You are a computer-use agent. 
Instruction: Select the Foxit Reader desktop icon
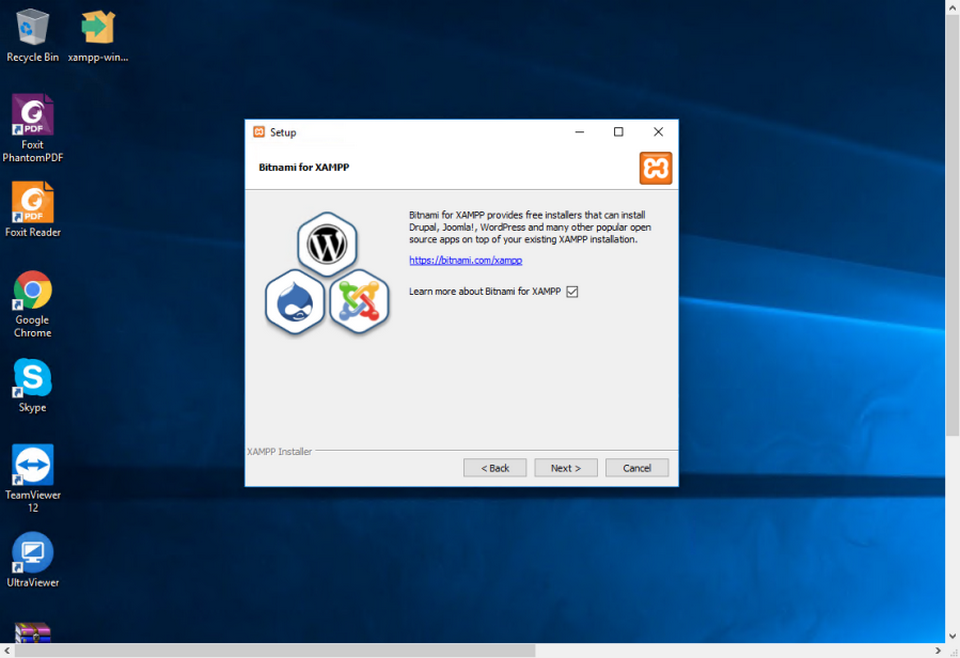coord(32,209)
